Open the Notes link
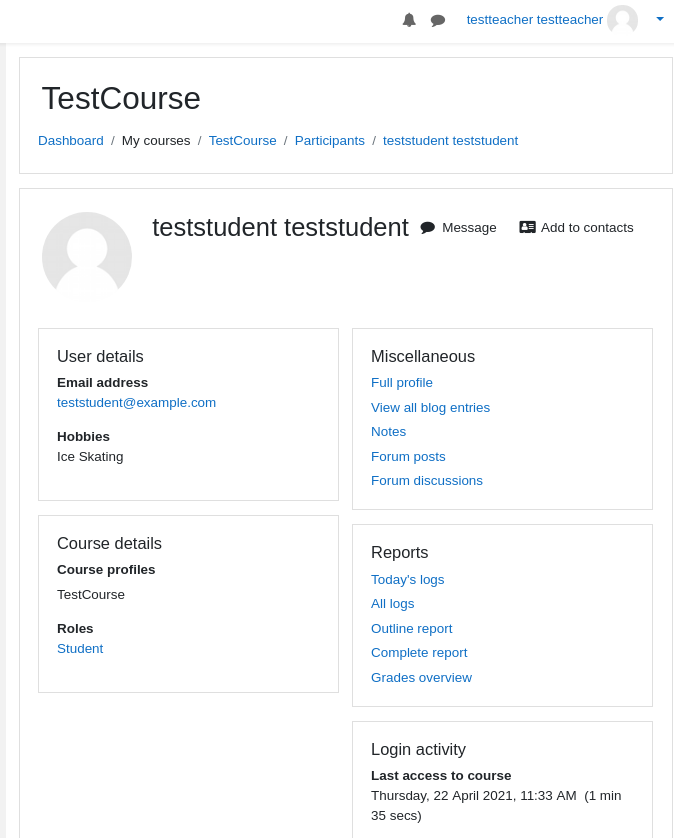 [389, 431]
